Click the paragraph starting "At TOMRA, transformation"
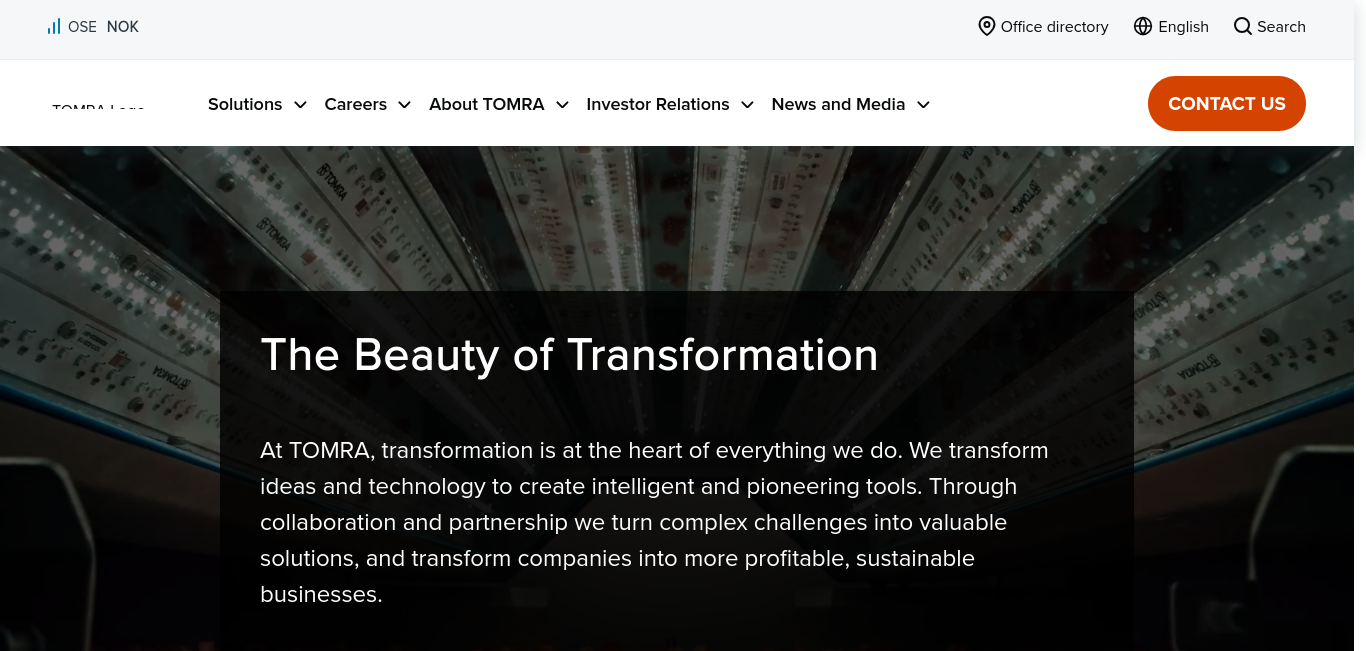Viewport: 1366px width, 651px height. (x=654, y=522)
